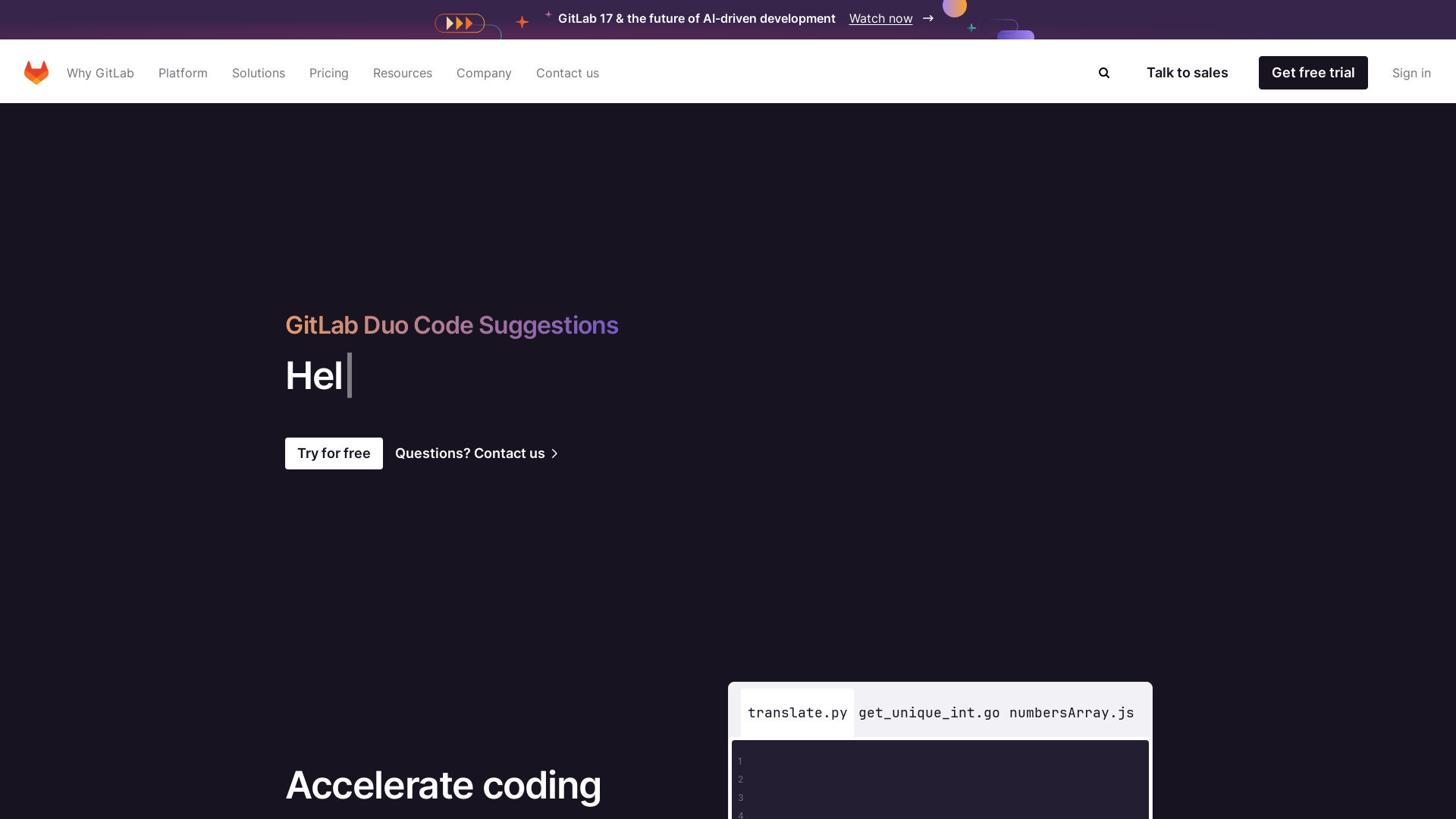1456x819 pixels.
Task: Switch to the get_unique_int.go tab
Action: click(929, 713)
